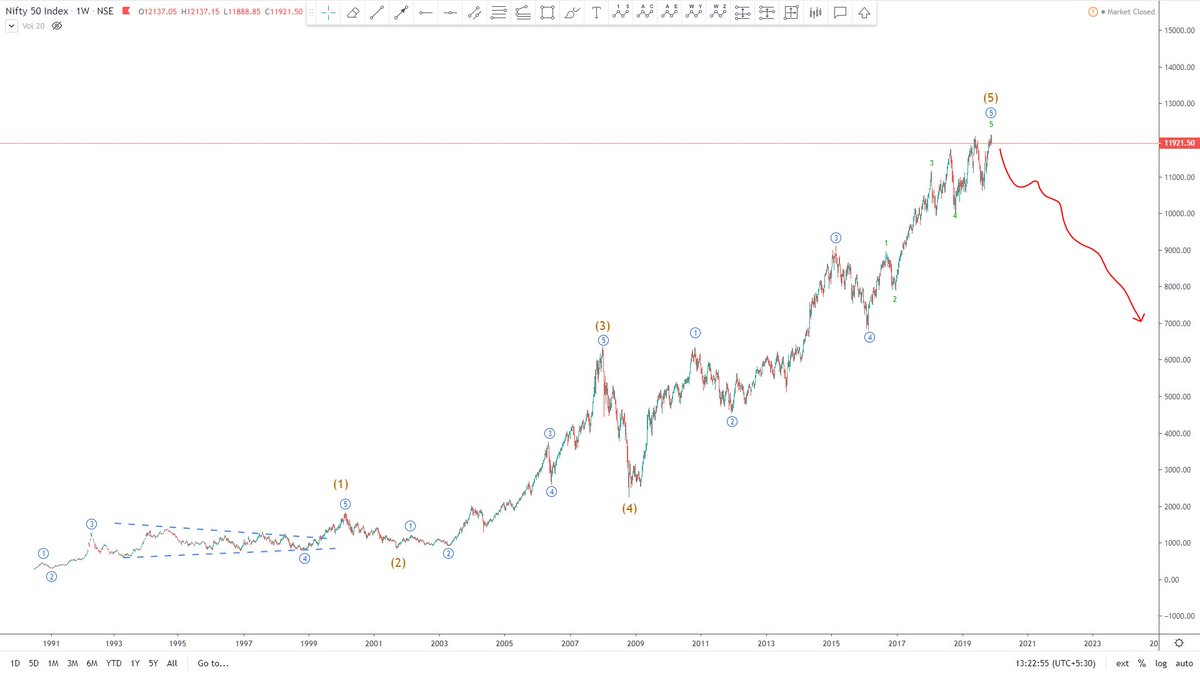Click the Nifty 50 Index symbol title

tap(36, 10)
